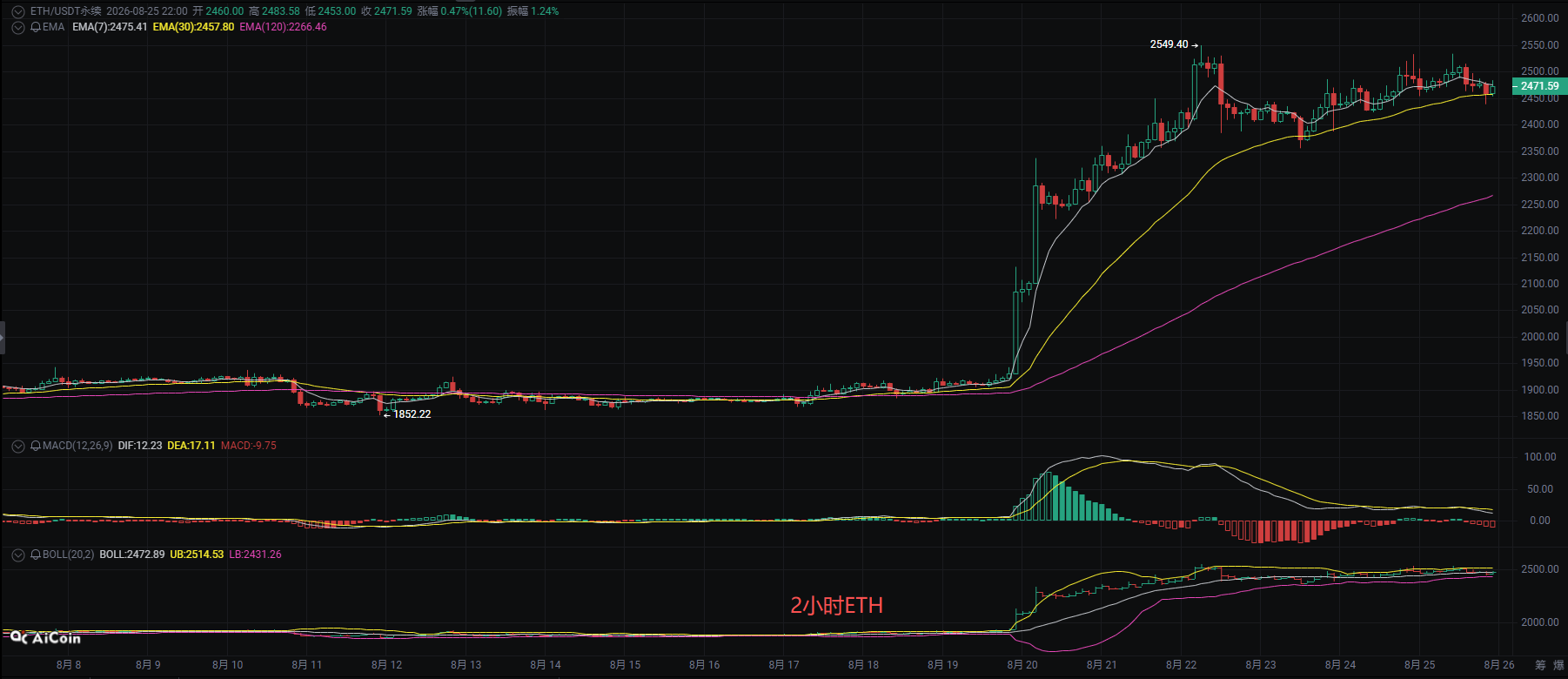Screen dimensions: 1568x679
Task: Collapse the BOLL indicator panel chevron
Action: point(17,555)
